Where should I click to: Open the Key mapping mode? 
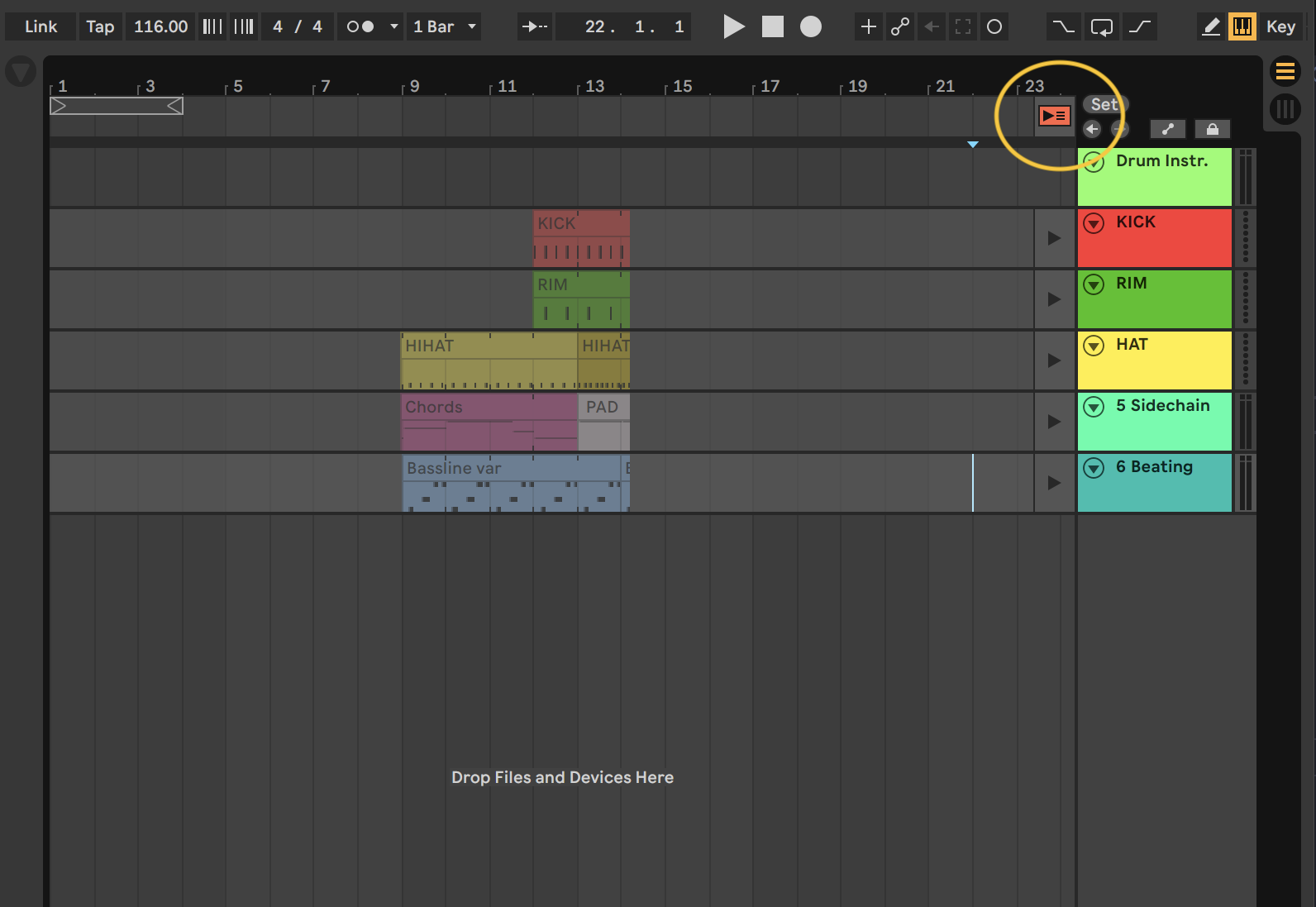coord(1280,26)
